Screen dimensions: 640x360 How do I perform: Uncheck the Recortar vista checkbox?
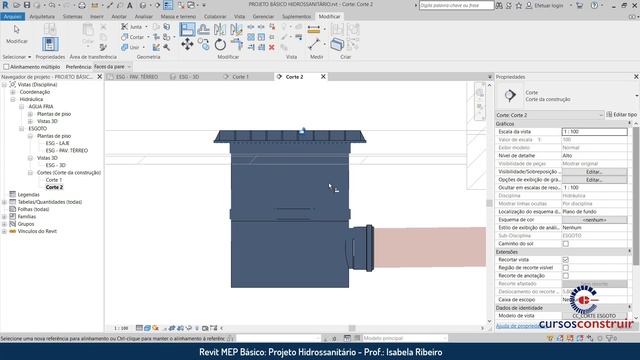(566, 260)
